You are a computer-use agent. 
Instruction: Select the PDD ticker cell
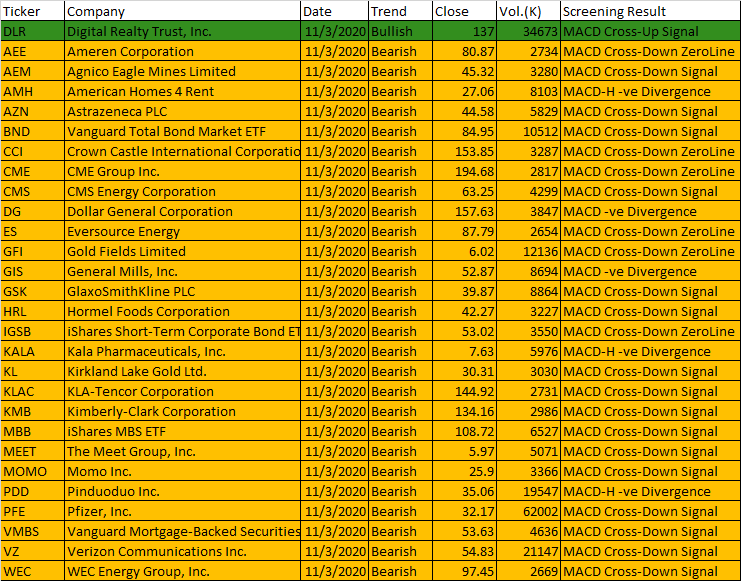click(x=32, y=492)
